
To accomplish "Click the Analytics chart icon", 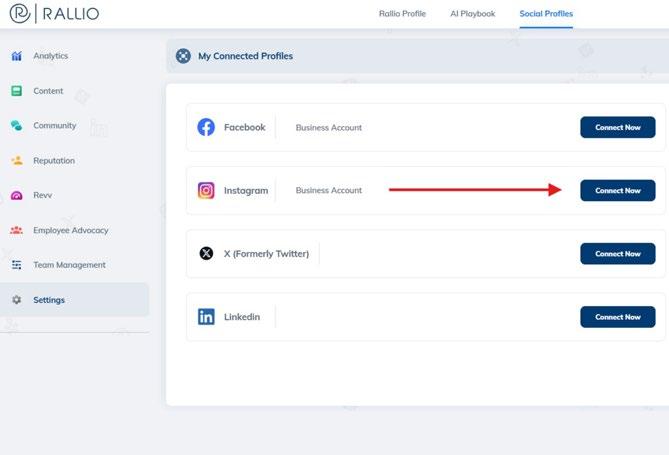I will coord(17,56).
